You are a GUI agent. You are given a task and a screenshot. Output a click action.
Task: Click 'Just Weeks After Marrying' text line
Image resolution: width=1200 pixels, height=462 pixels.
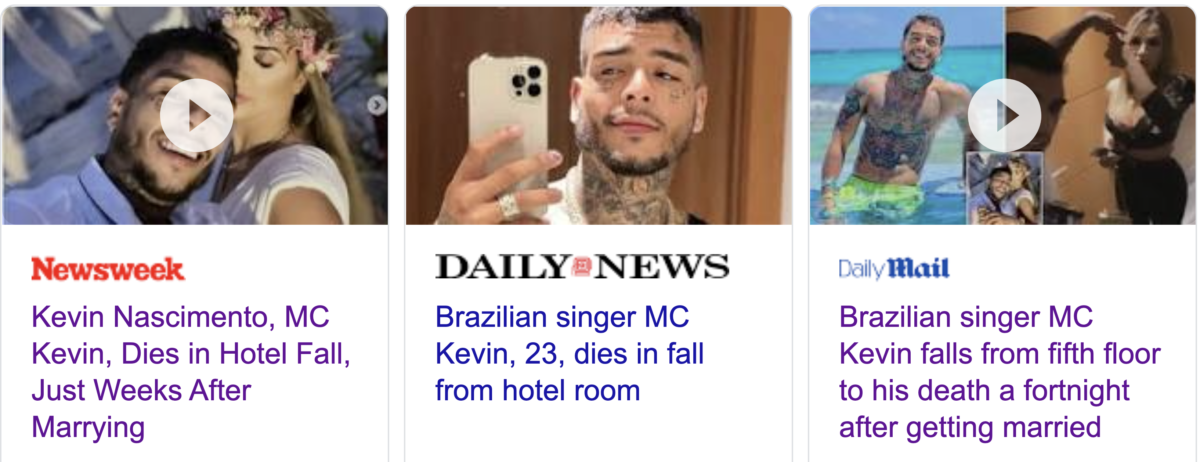(141, 408)
